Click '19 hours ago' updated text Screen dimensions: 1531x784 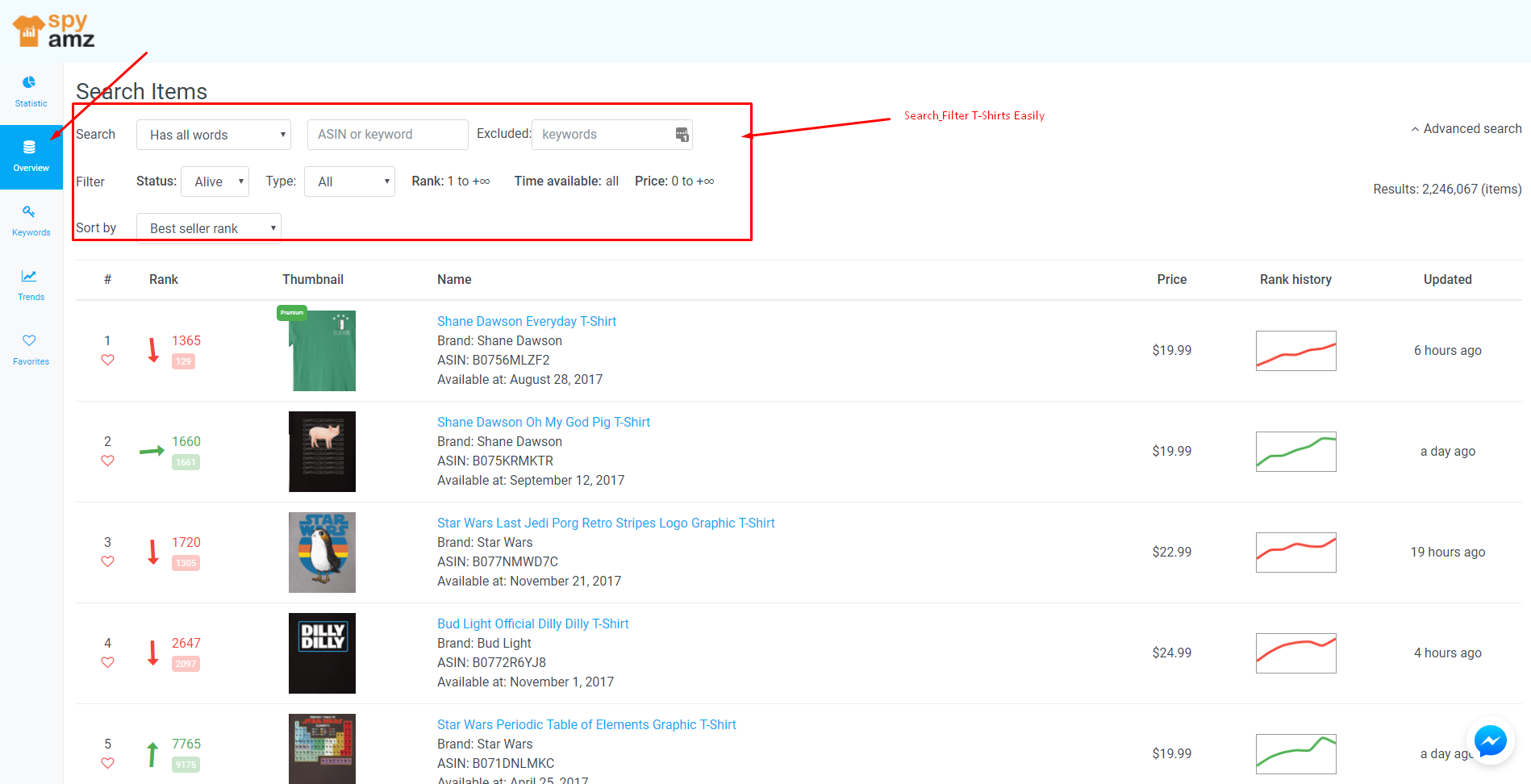point(1447,552)
